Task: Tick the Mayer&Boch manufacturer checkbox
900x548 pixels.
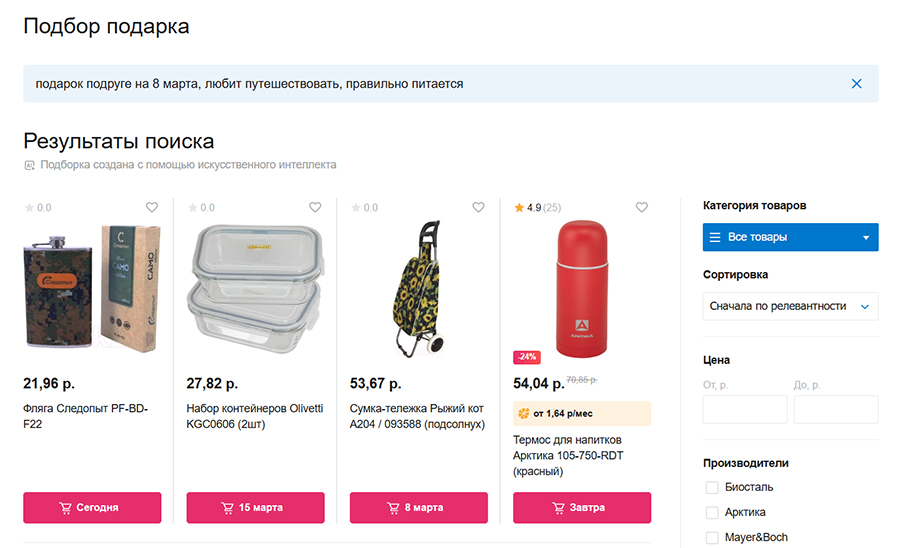Action: (x=712, y=538)
